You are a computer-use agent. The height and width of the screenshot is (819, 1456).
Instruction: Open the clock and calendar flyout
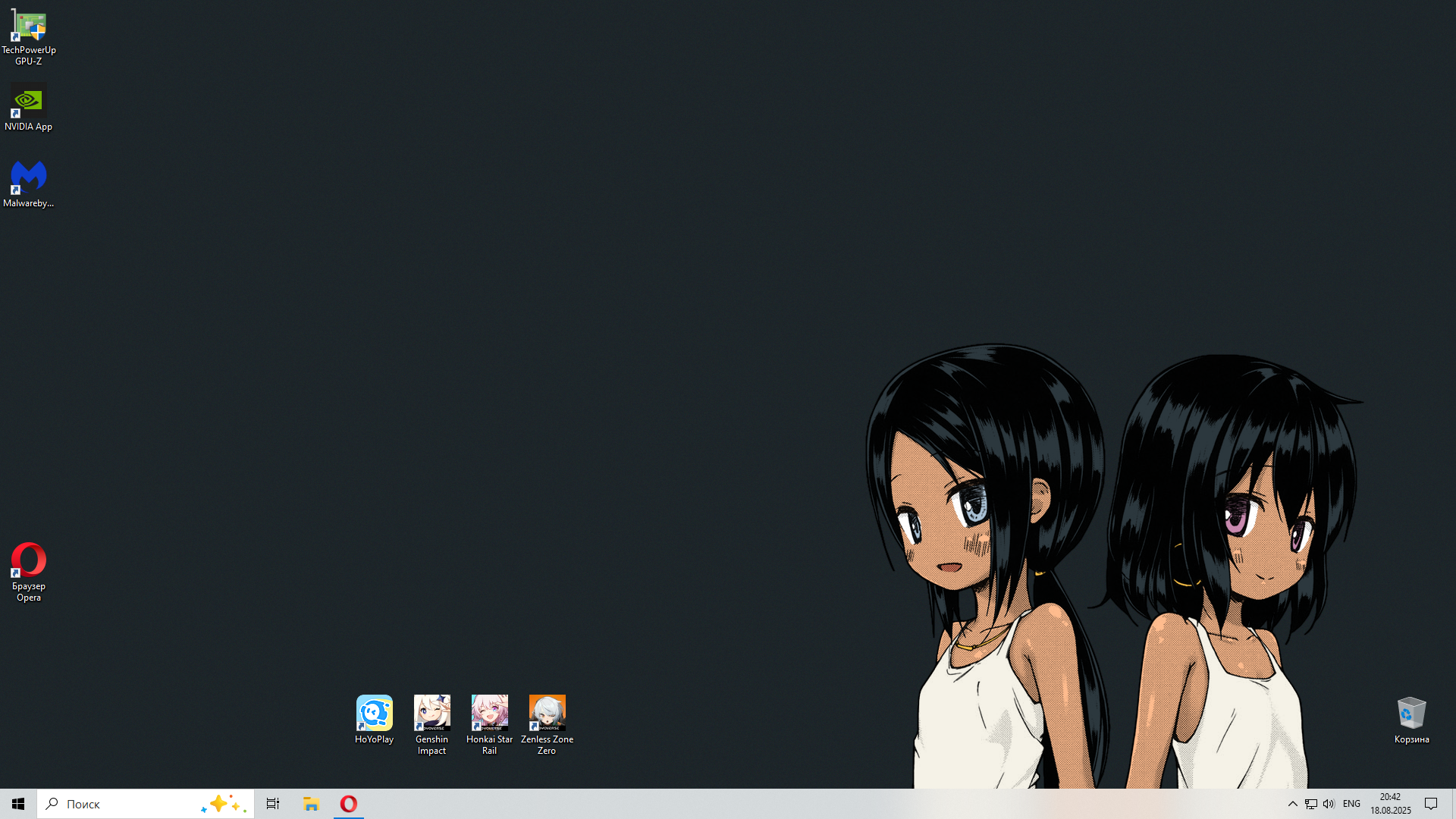click(x=1390, y=804)
